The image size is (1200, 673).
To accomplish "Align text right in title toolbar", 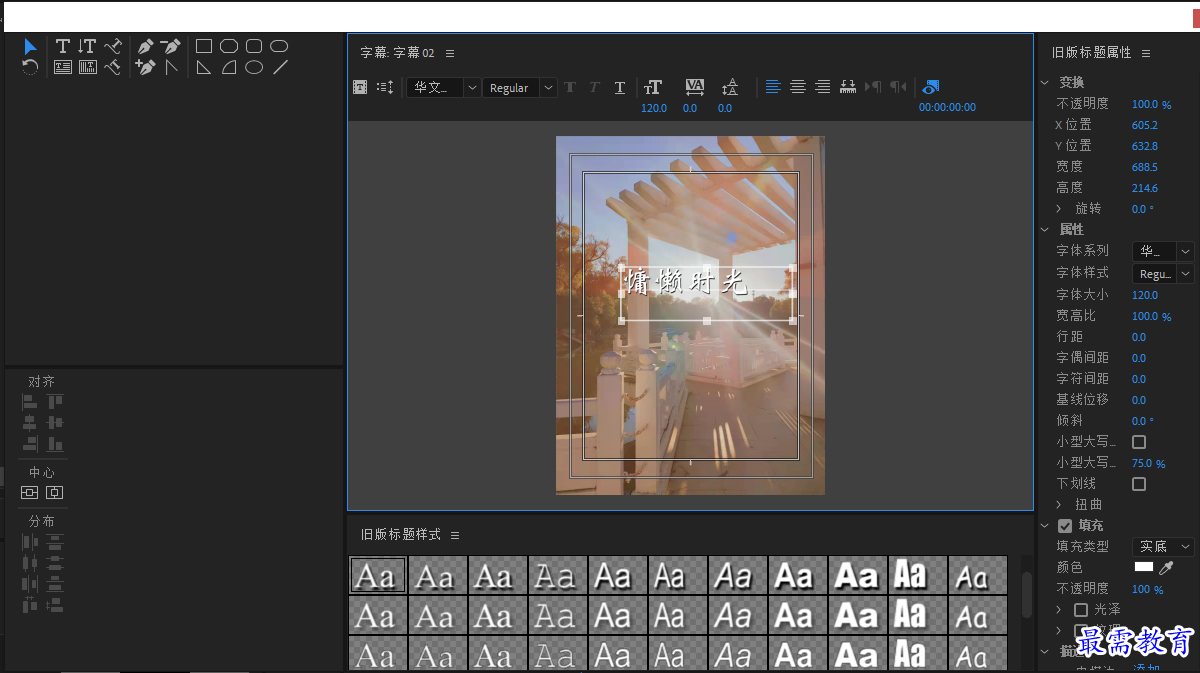I will 822,87.
